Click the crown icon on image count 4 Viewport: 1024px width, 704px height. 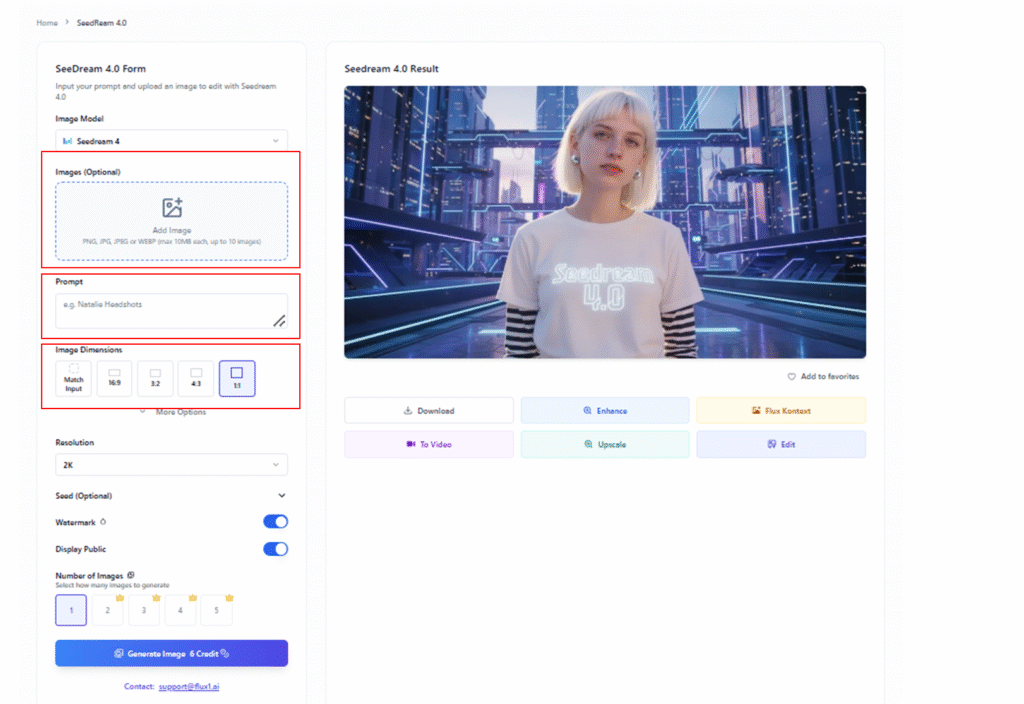(x=193, y=598)
